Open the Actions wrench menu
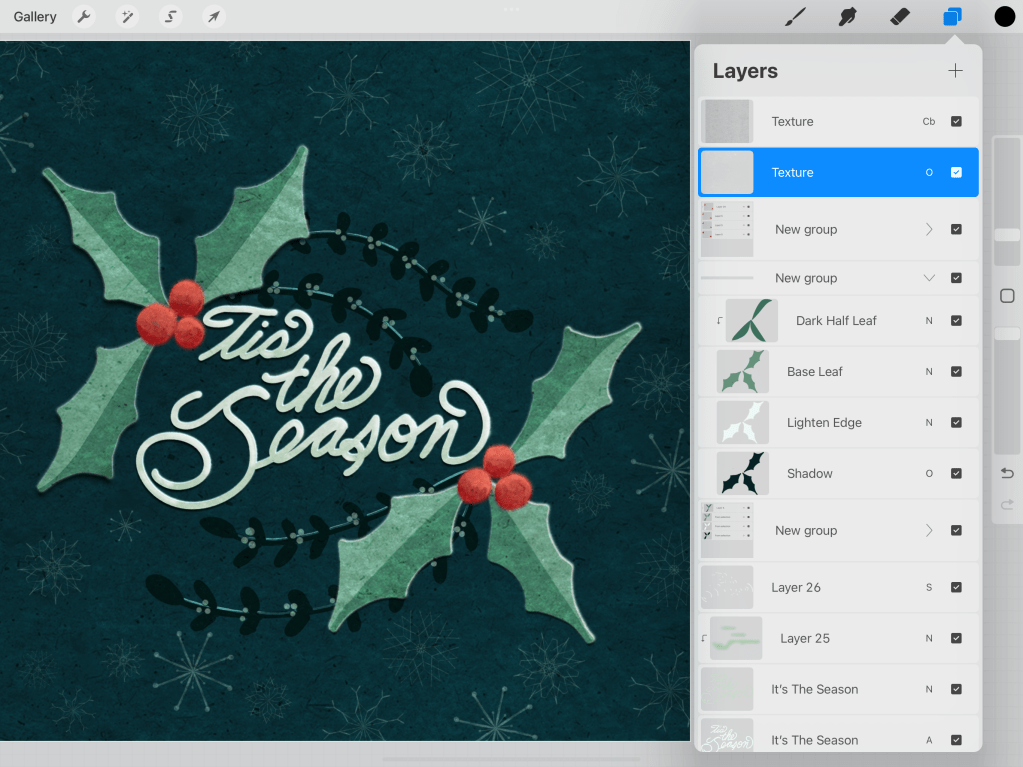This screenshot has width=1023, height=767. (x=85, y=17)
